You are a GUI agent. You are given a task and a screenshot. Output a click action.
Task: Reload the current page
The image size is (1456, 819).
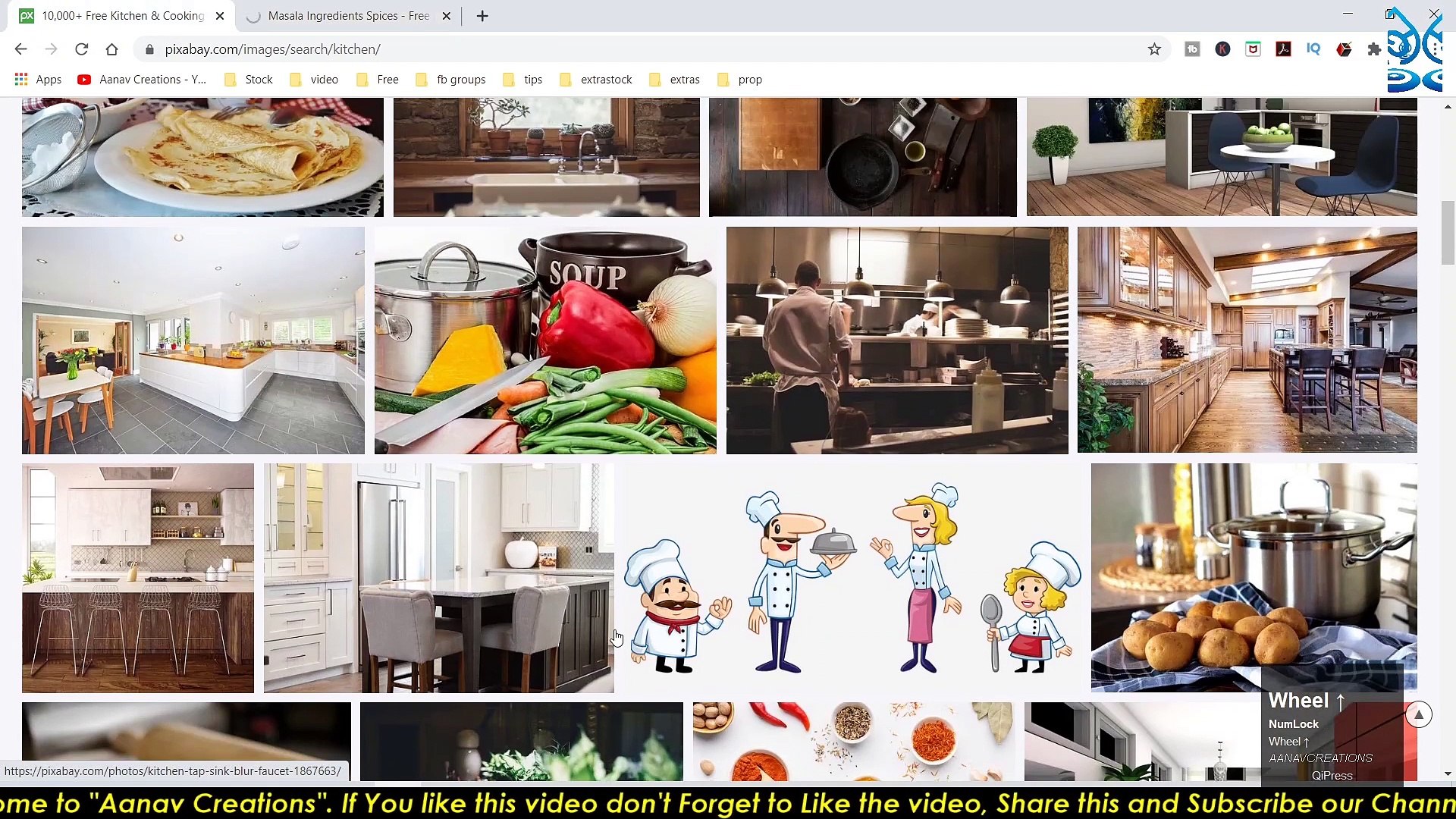[81, 49]
